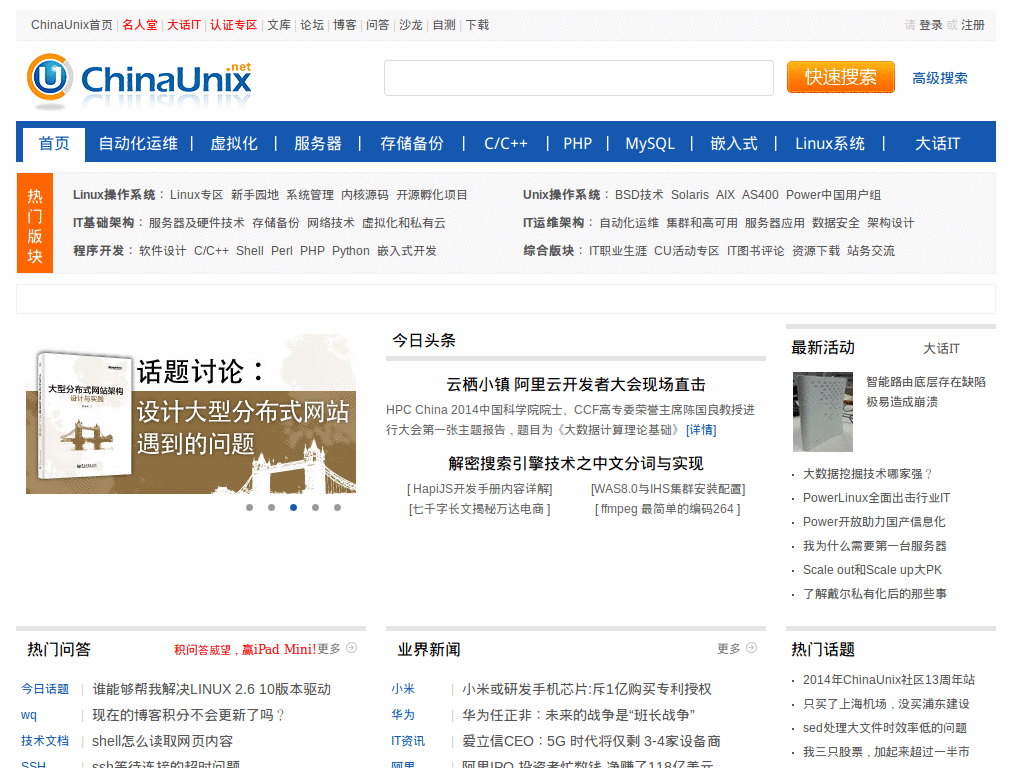Select the active third carousel dot

294,507
